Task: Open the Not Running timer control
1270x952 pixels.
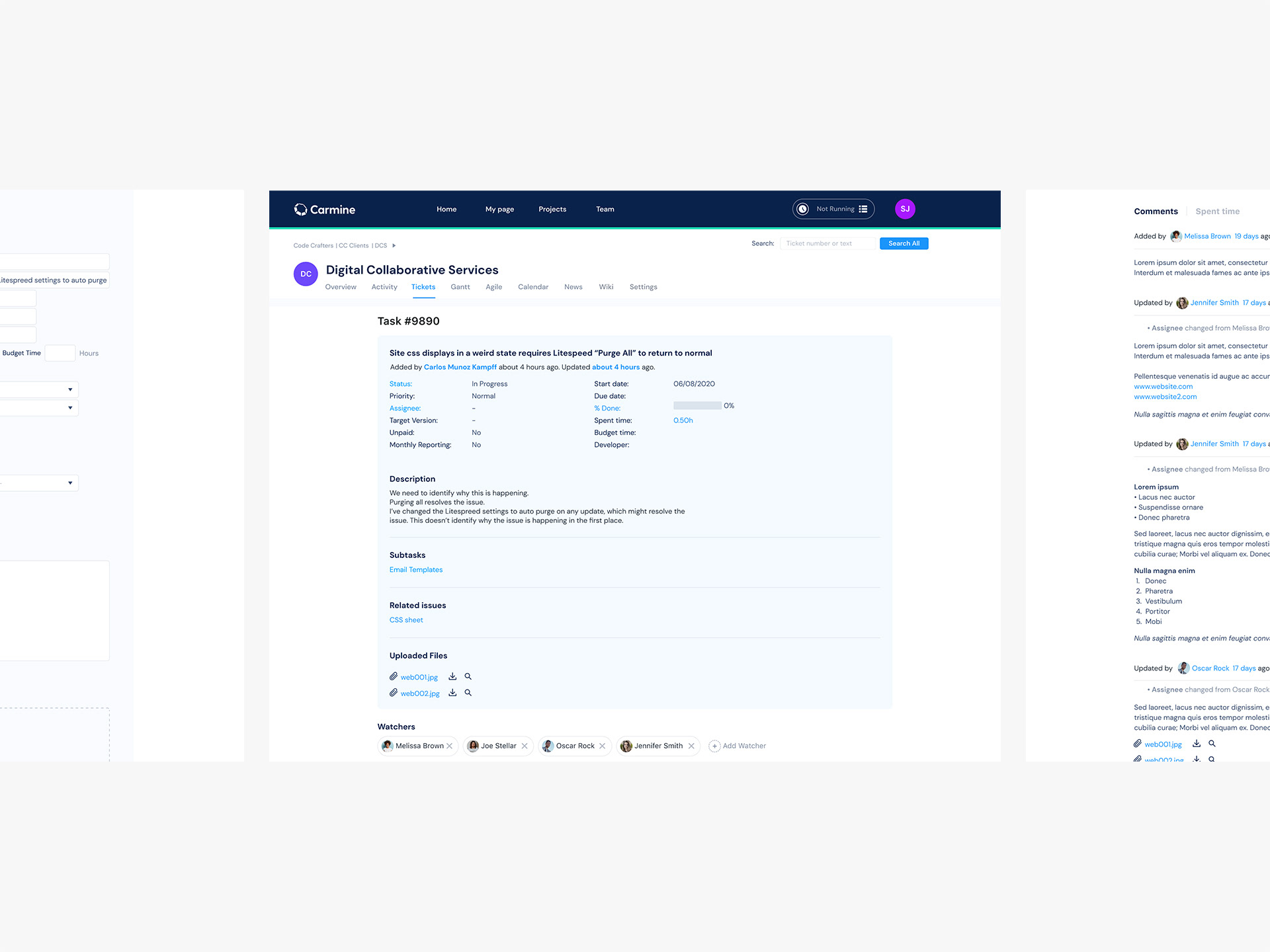Action: (833, 209)
